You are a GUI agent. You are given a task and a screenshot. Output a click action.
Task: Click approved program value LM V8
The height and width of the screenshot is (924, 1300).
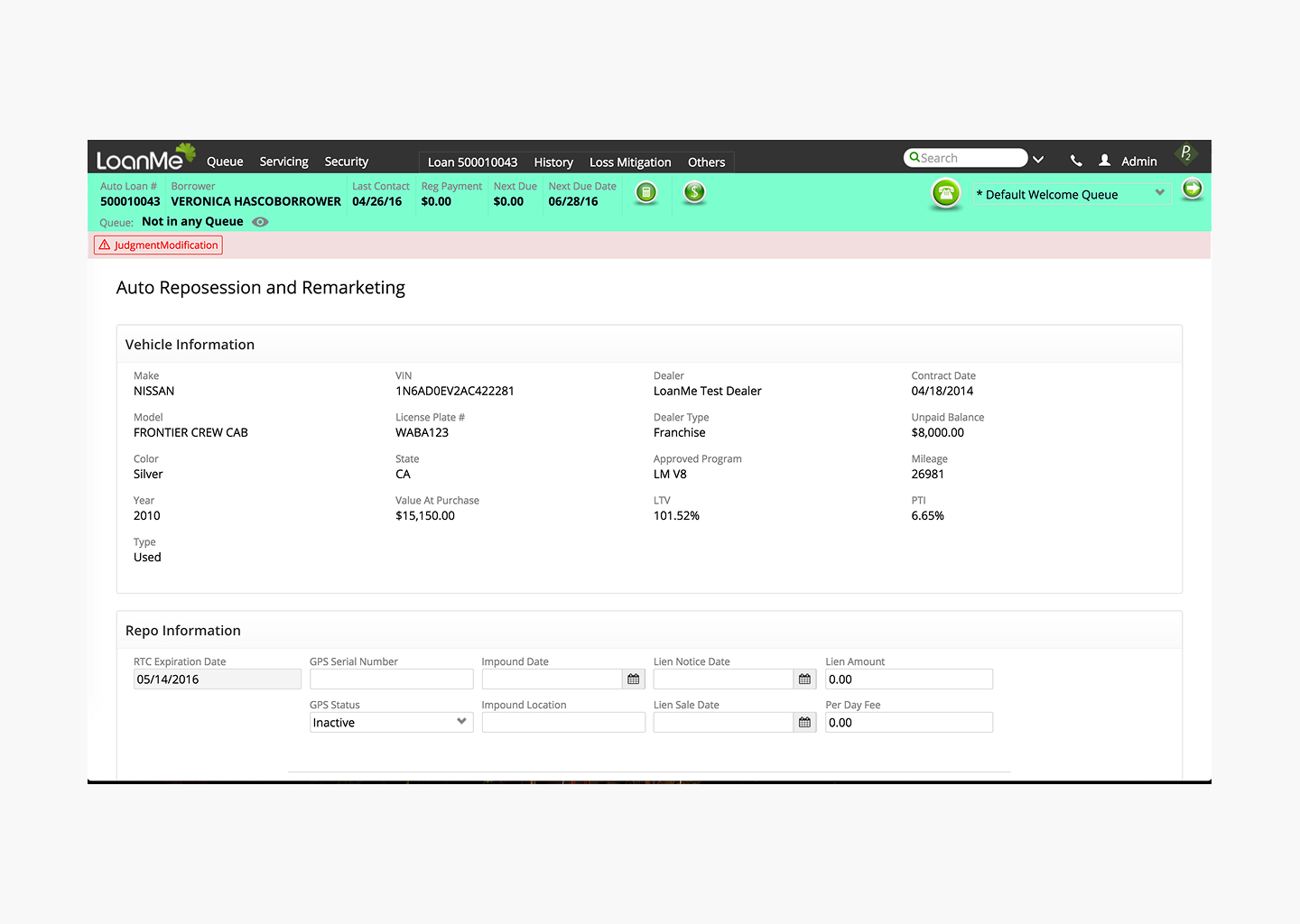[670, 474]
